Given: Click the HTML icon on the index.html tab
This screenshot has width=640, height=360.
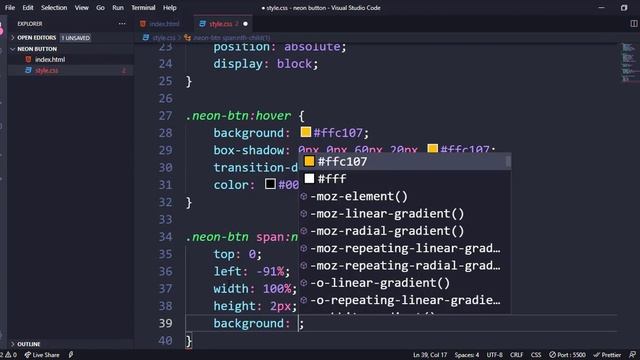Looking at the screenshot, I should 143,24.
